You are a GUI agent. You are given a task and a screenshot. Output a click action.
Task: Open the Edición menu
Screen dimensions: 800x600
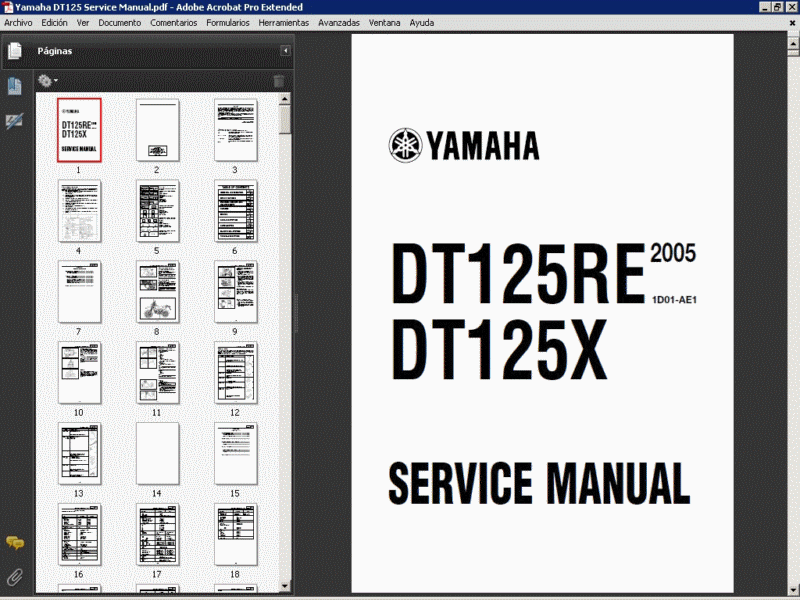(x=54, y=23)
